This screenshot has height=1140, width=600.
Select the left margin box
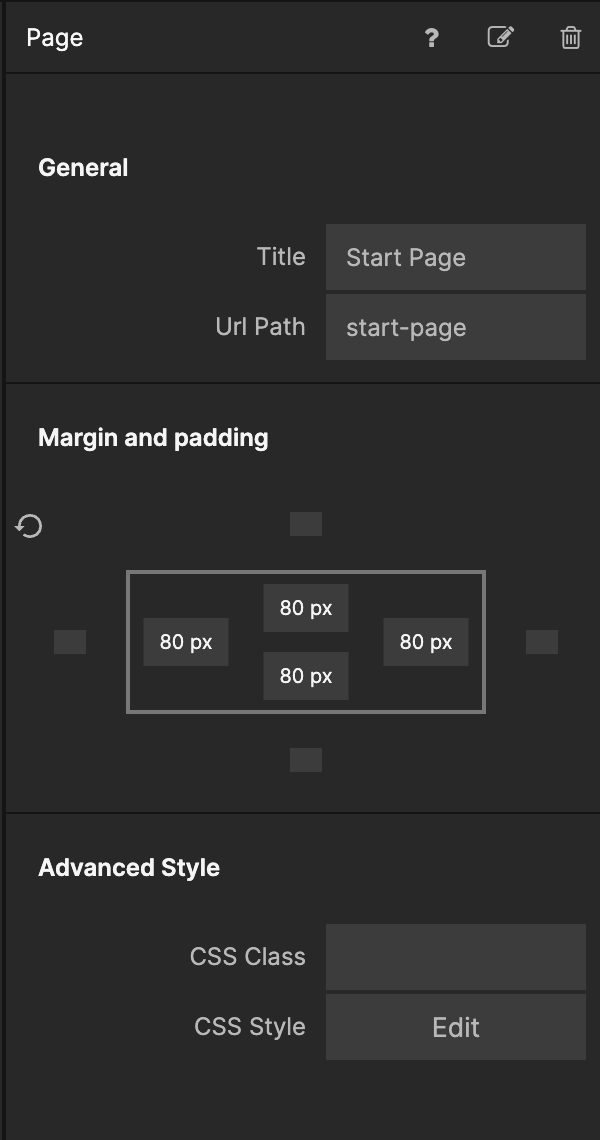[x=70, y=642]
